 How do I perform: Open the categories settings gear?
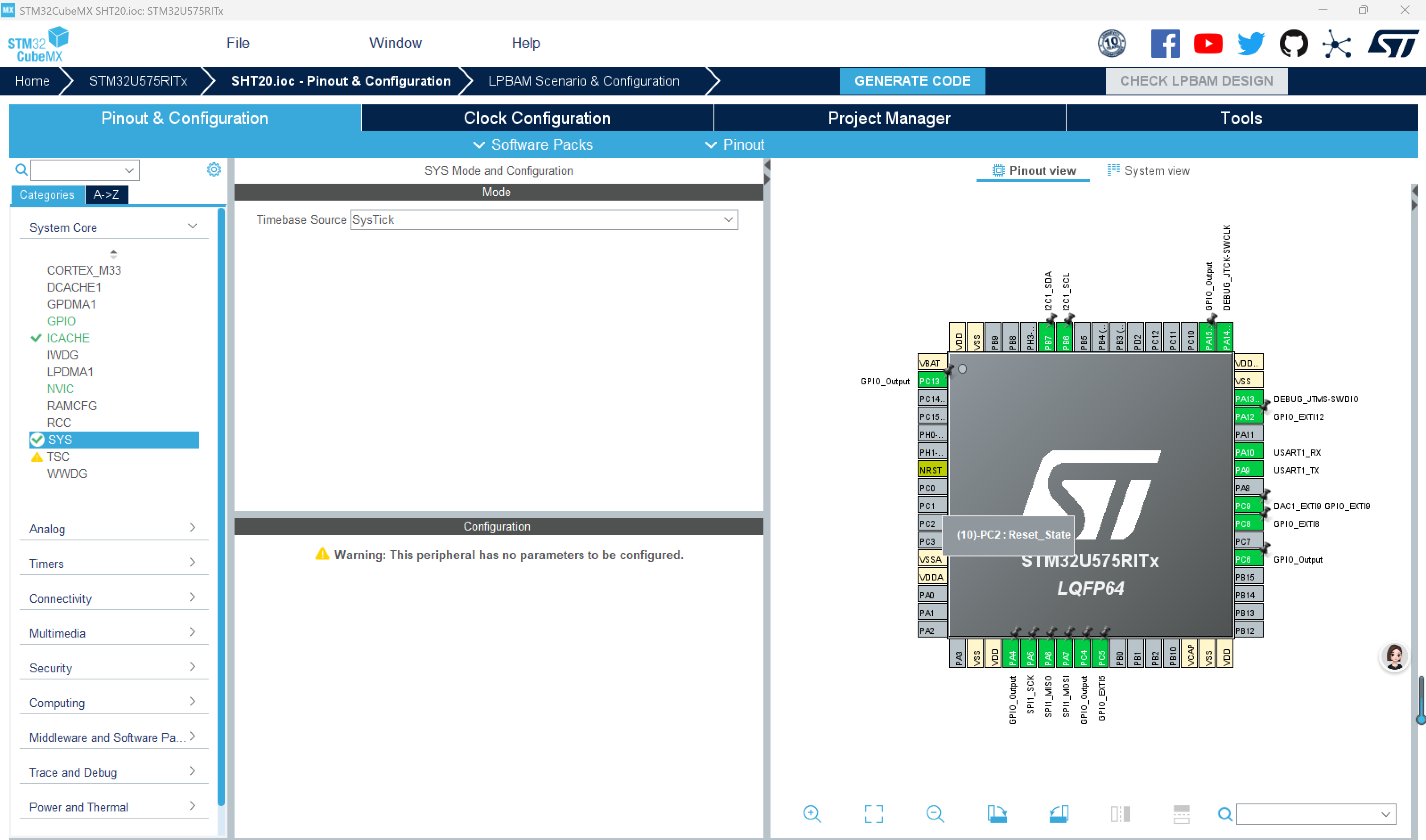click(214, 169)
